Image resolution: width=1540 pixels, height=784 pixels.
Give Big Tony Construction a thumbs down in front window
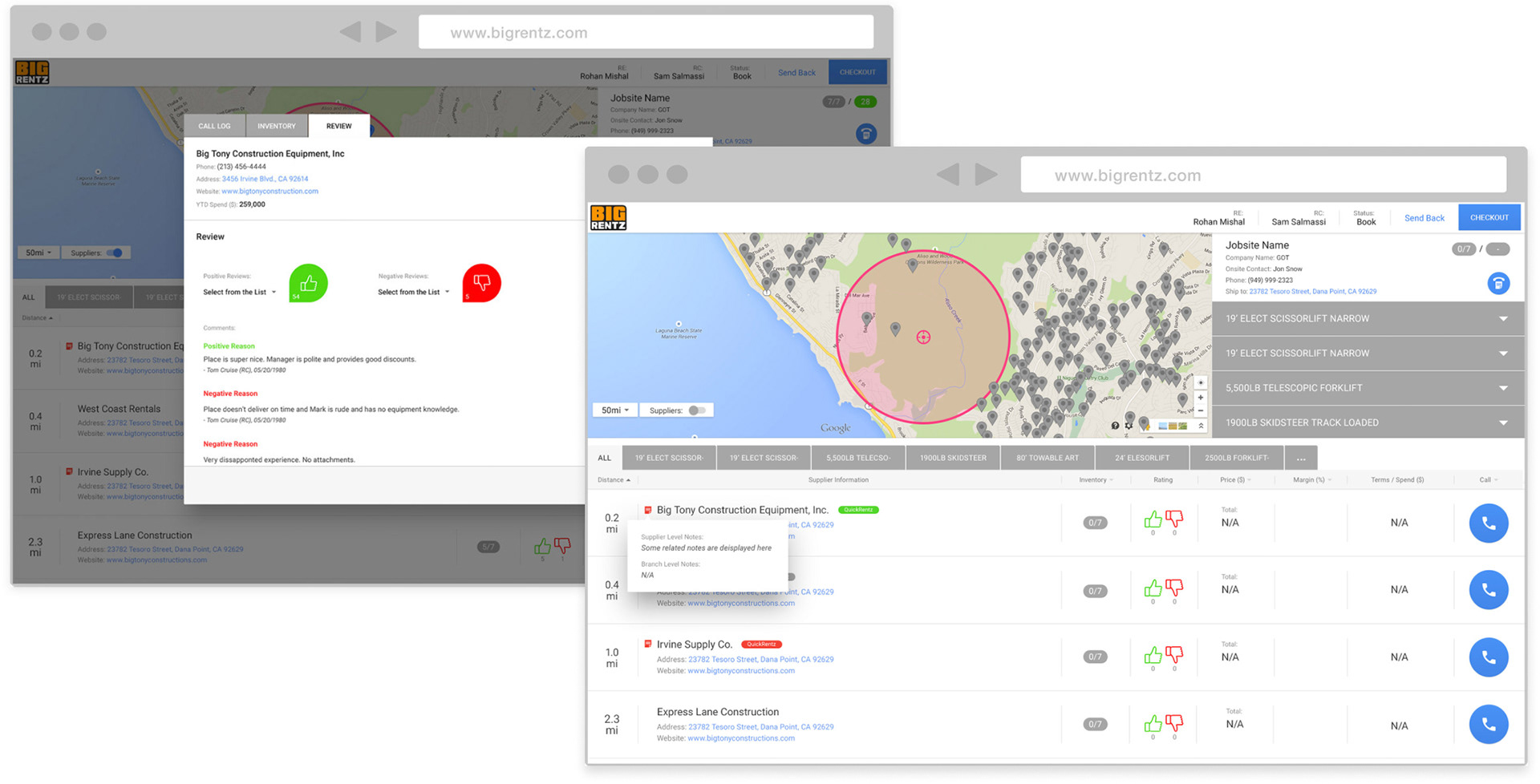coord(1174,519)
